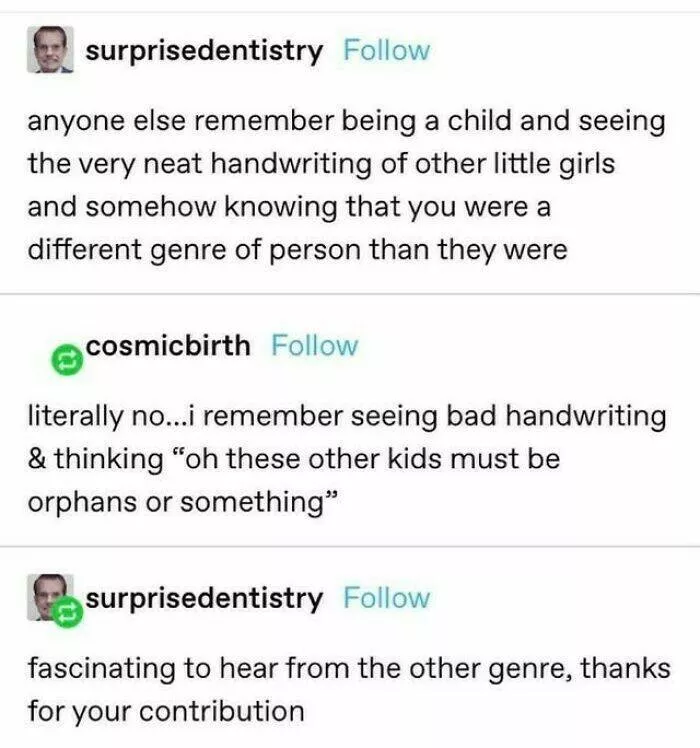Click surprisedentistry's avatar on the first post

coord(48,50)
